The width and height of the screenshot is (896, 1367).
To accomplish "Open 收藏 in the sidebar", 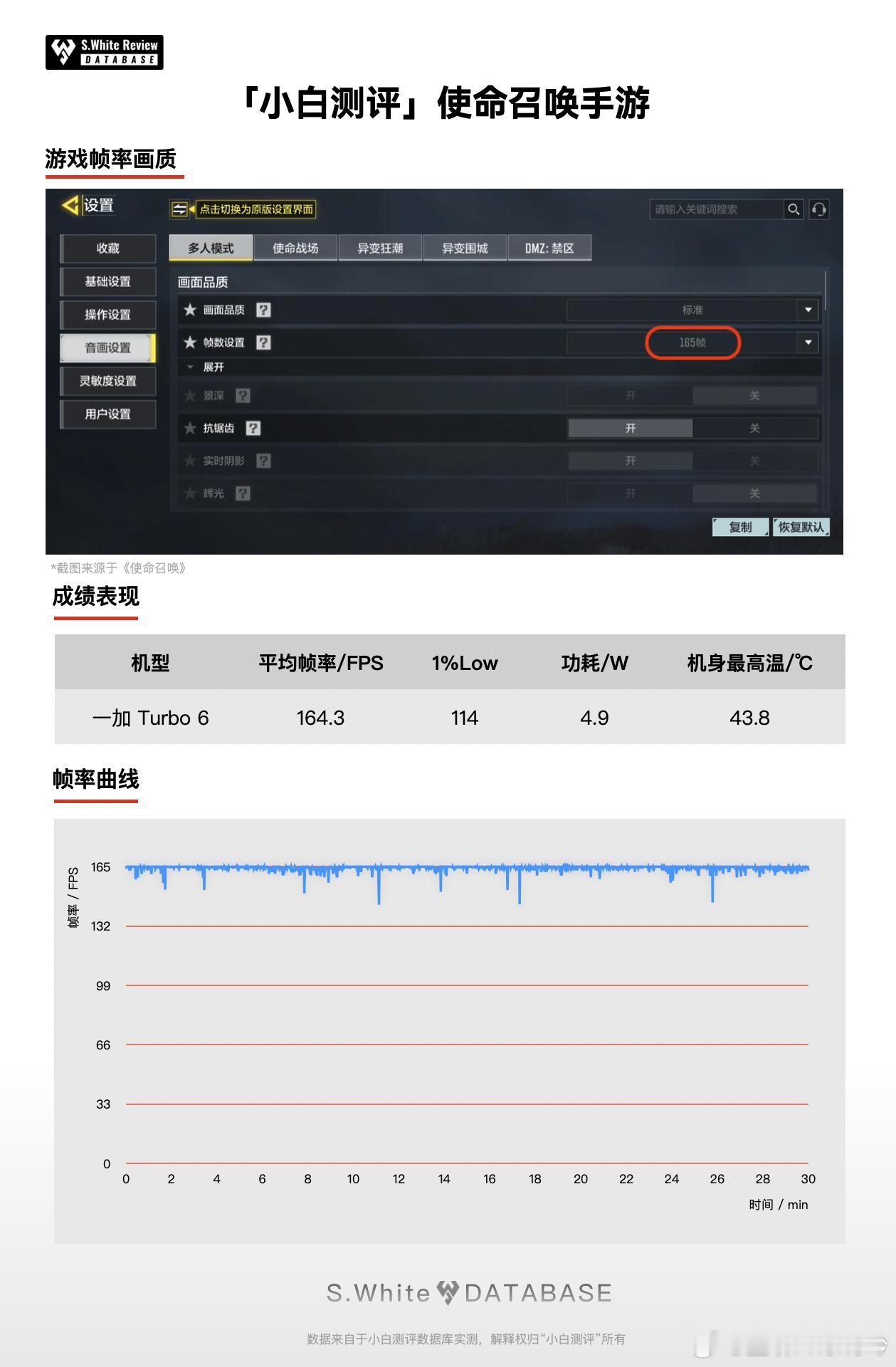I will tap(108, 248).
